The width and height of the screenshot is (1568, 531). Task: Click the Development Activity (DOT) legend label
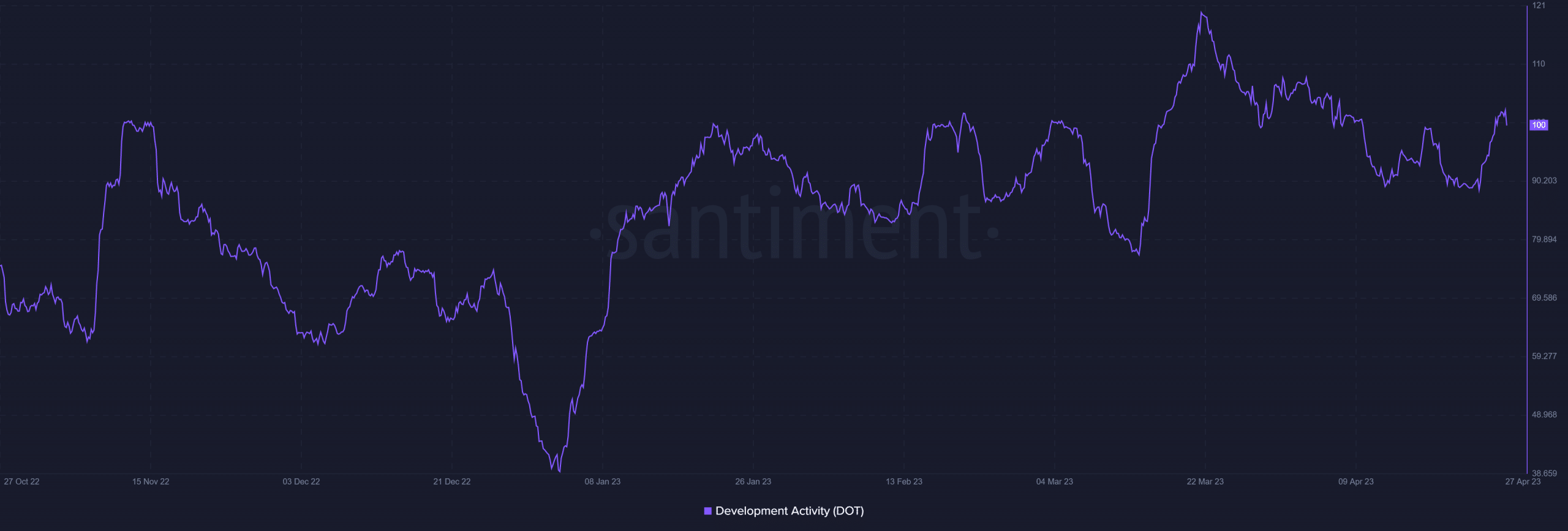pos(790,511)
